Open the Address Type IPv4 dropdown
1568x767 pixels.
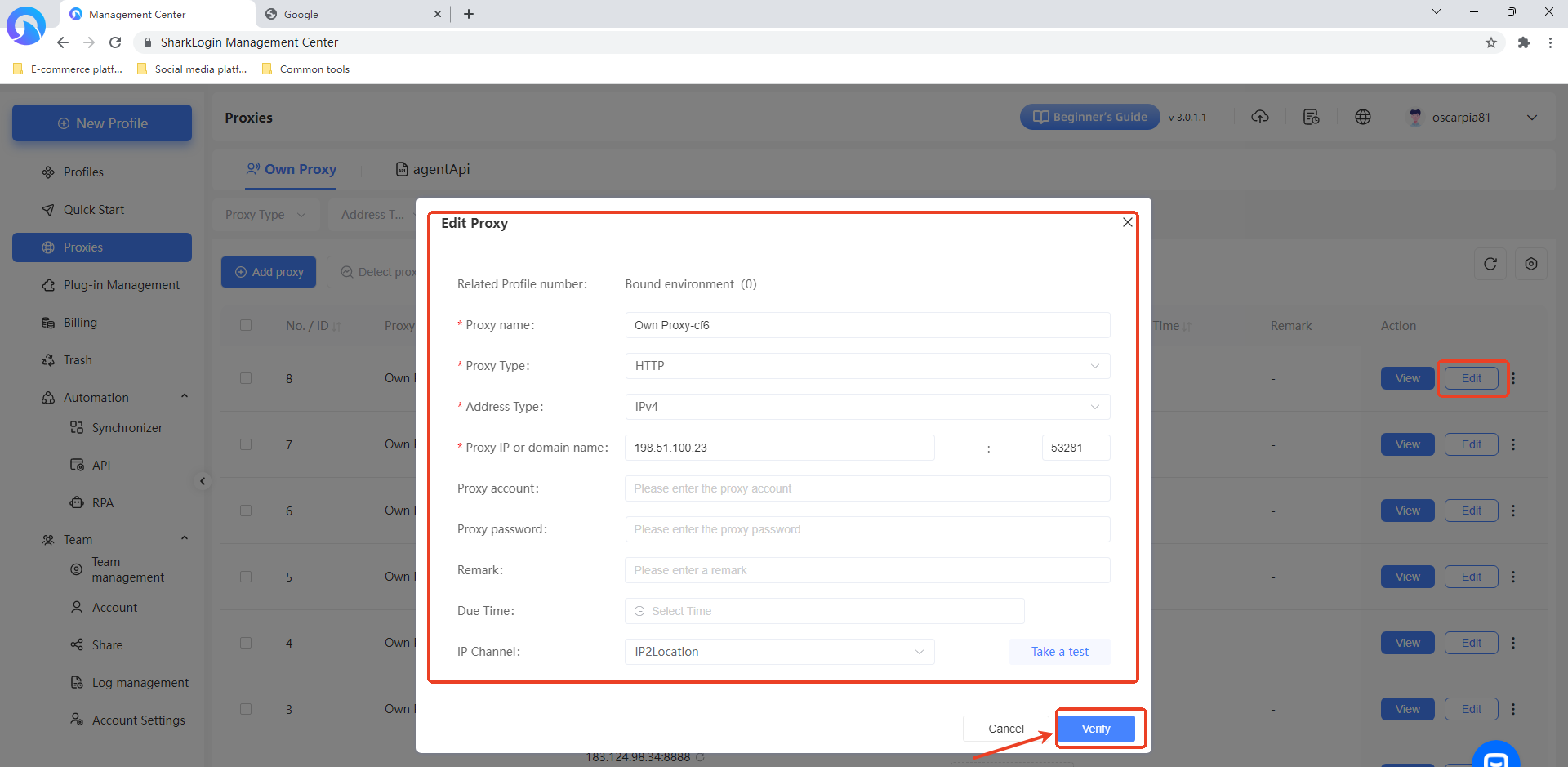point(866,407)
